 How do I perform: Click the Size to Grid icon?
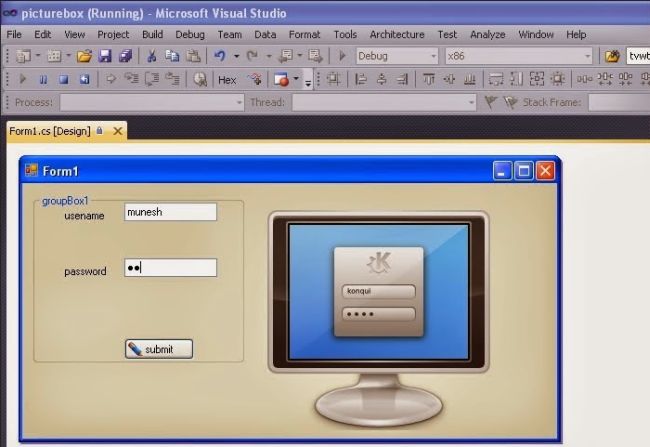click(x=558, y=79)
